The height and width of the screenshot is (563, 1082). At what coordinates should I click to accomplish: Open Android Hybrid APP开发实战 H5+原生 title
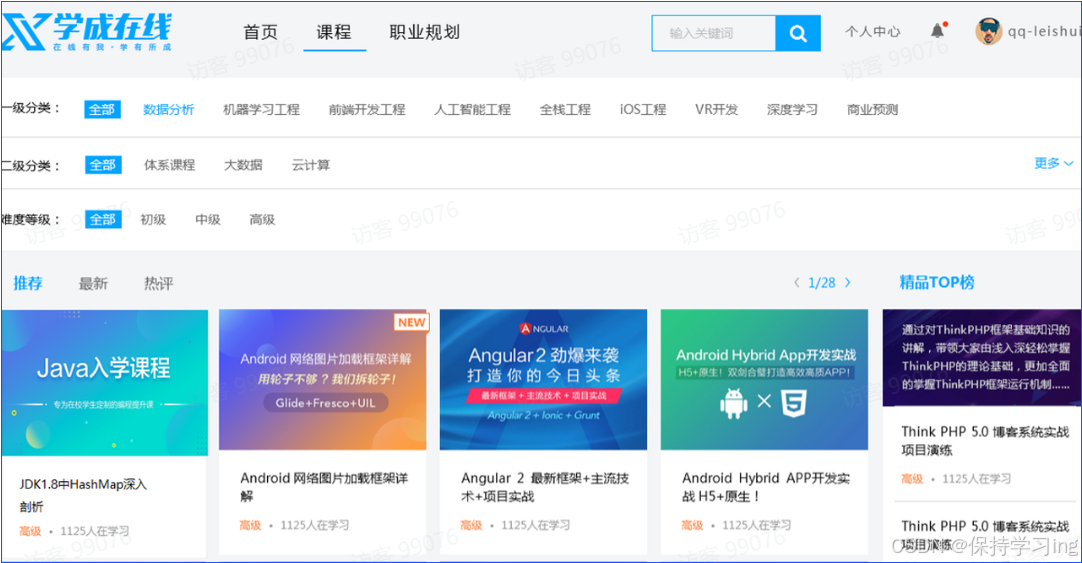[x=765, y=487]
